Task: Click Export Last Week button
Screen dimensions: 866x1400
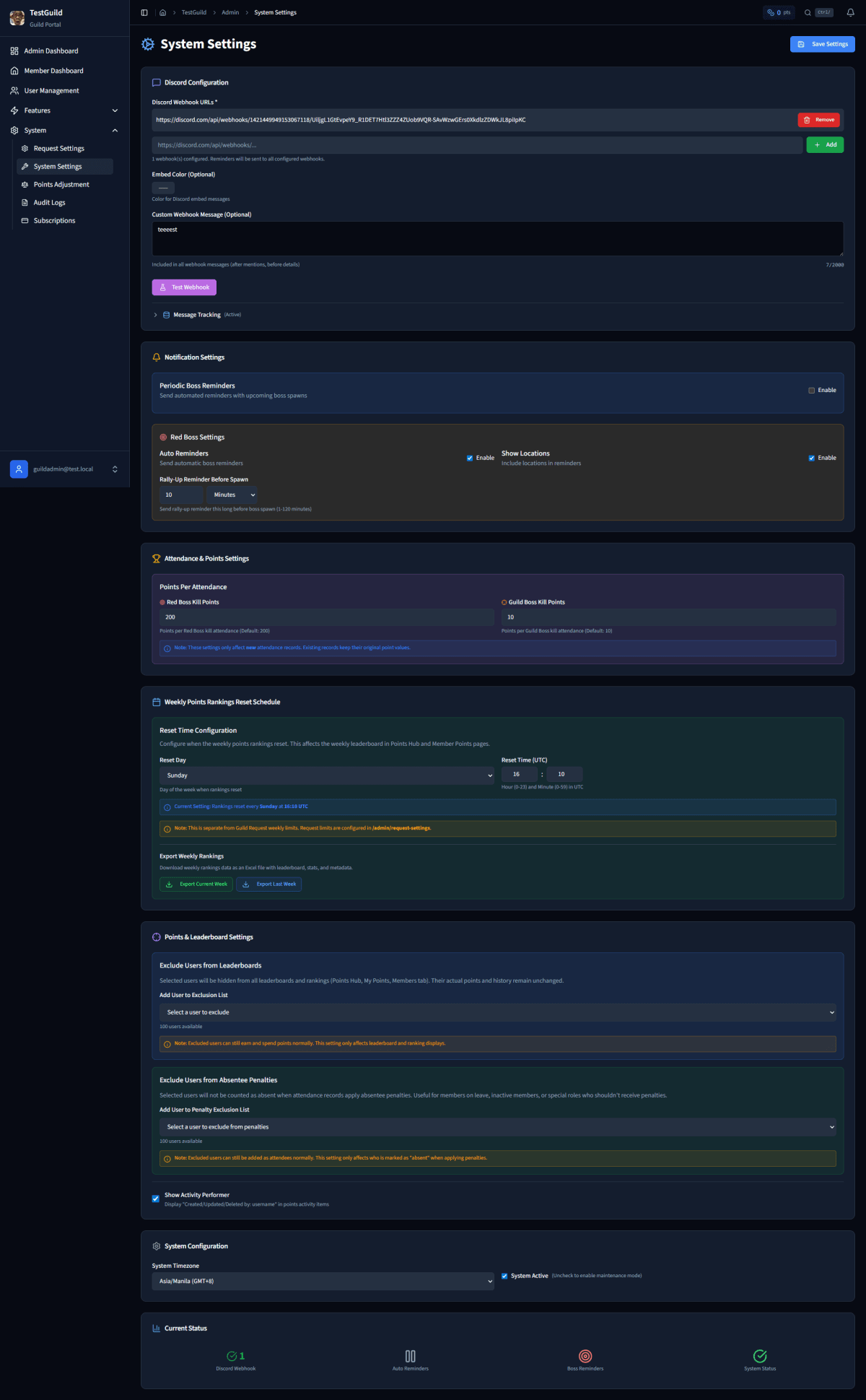Action: click(269, 884)
